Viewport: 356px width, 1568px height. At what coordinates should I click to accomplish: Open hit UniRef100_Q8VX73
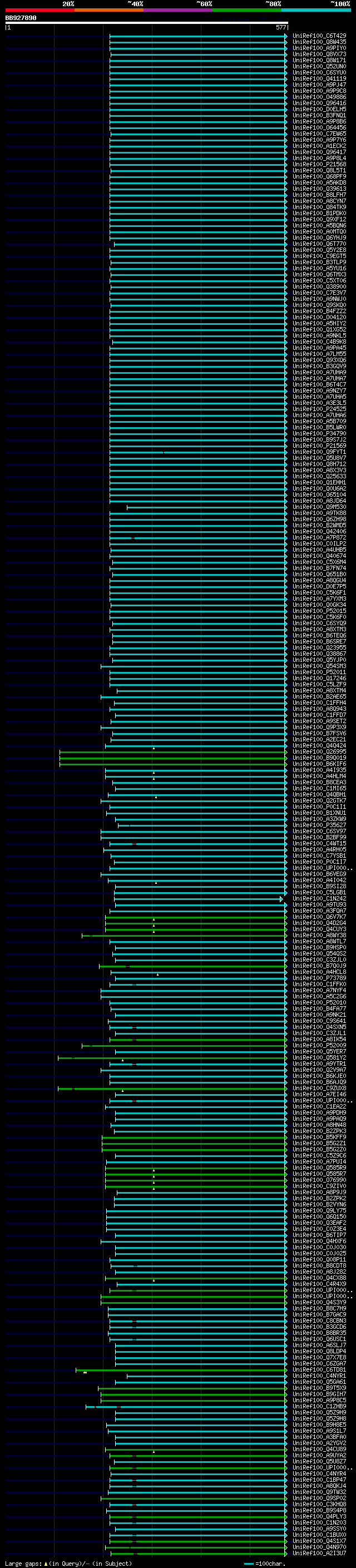click(319, 54)
